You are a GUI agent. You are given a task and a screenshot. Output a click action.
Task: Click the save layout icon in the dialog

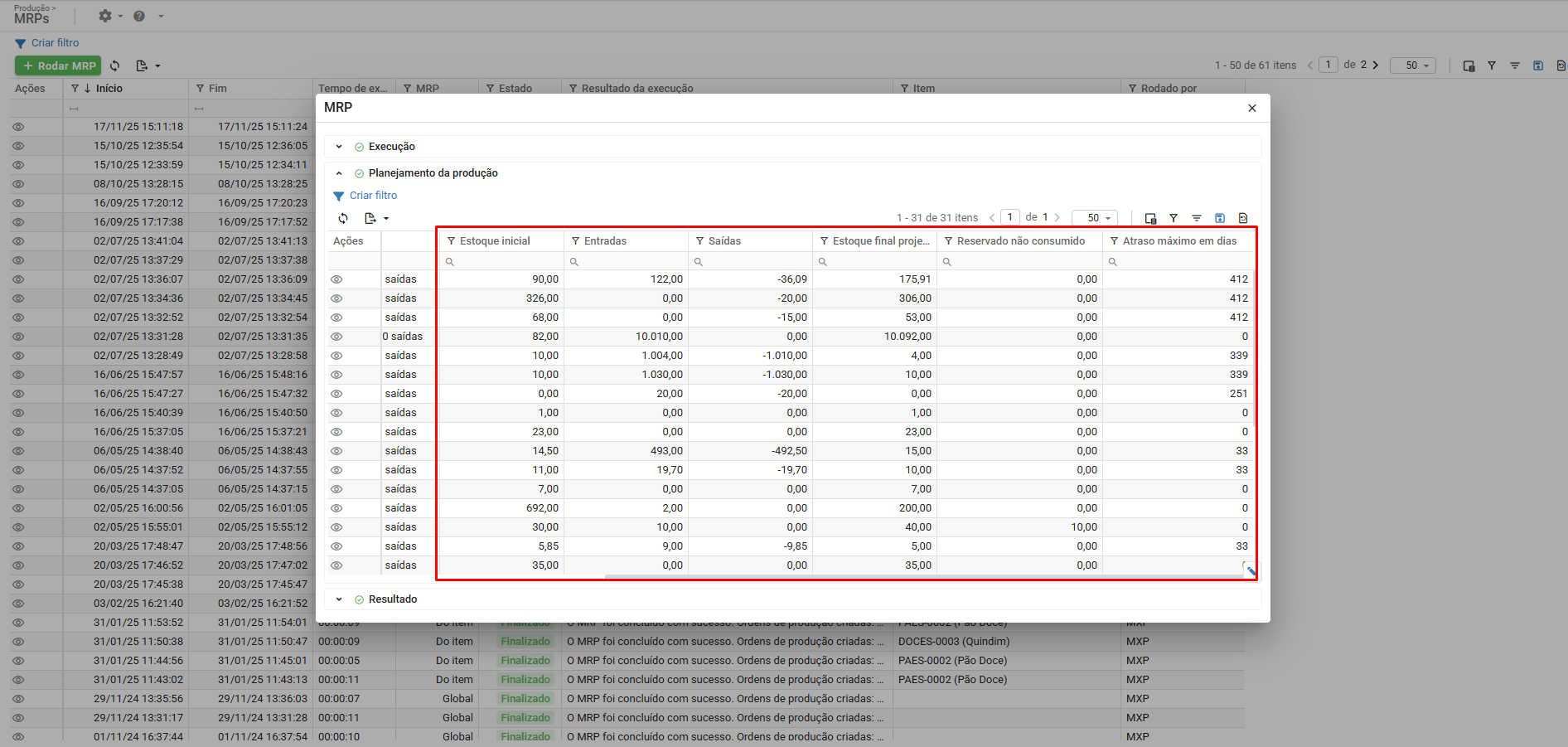pyautogui.click(x=1220, y=218)
